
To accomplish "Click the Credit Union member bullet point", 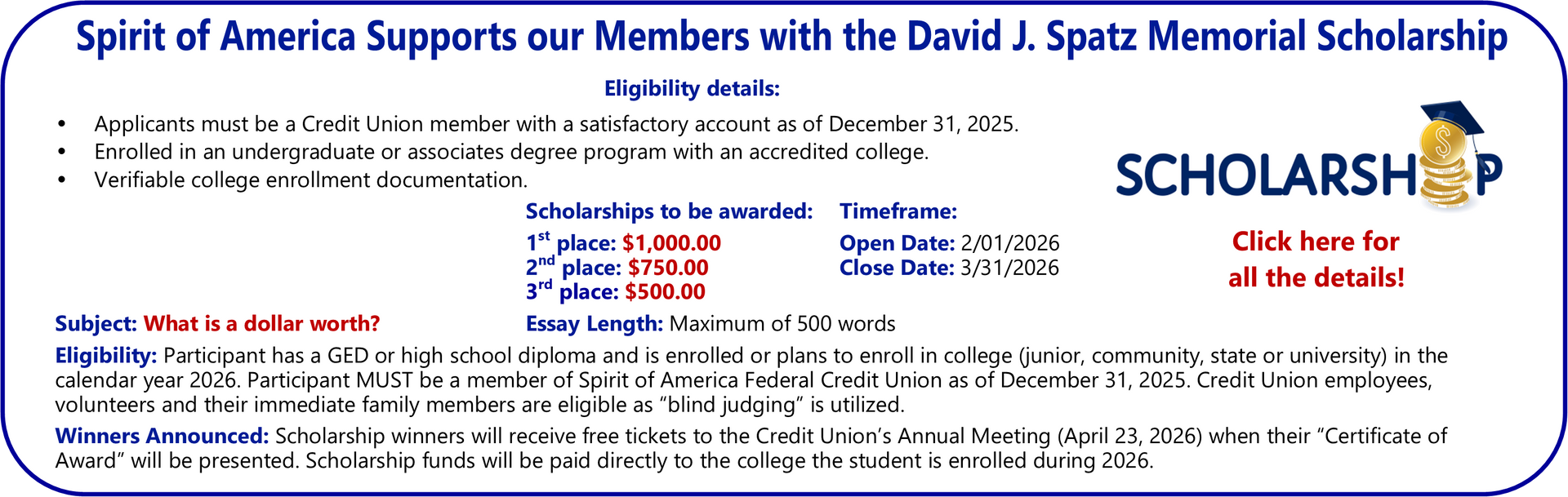I will (555, 124).
